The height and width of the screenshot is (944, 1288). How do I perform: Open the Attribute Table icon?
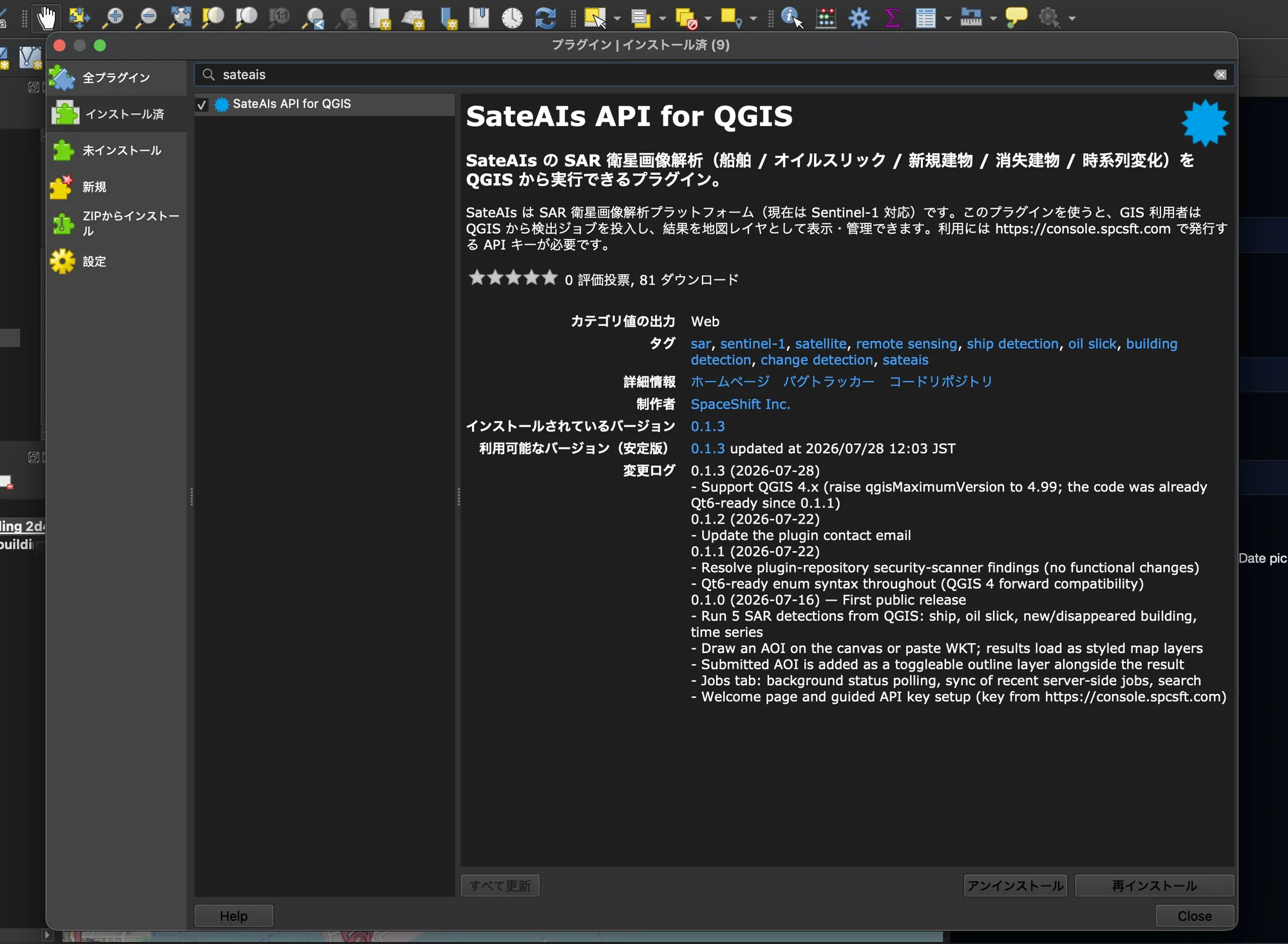coord(925,17)
